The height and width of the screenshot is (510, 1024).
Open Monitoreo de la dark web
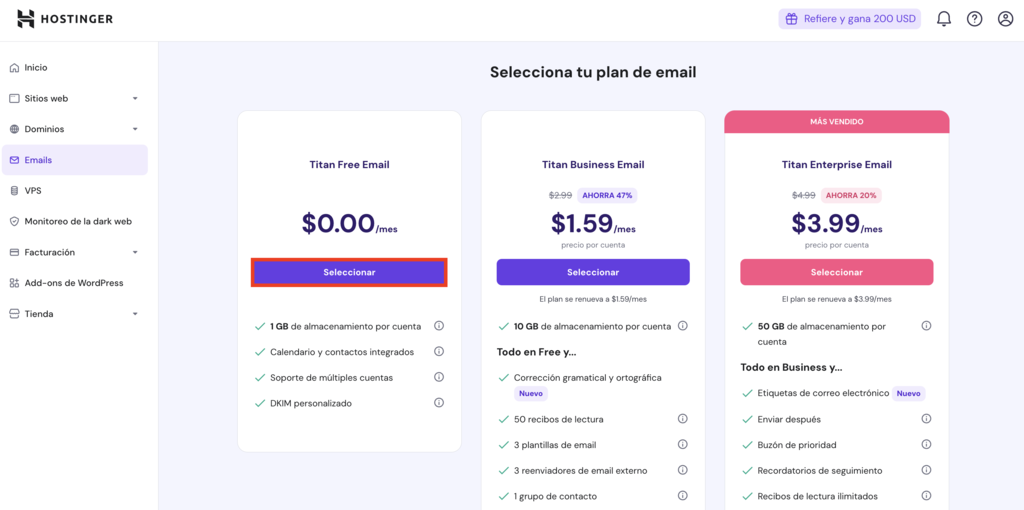coord(78,221)
